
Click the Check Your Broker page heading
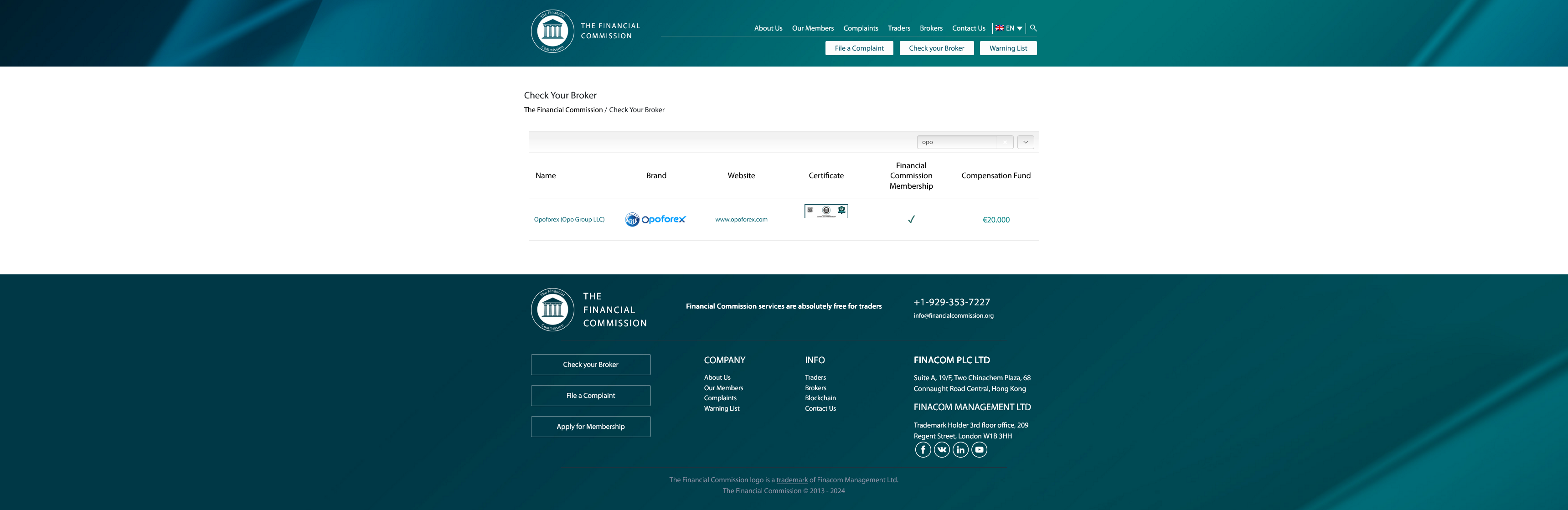coord(560,96)
